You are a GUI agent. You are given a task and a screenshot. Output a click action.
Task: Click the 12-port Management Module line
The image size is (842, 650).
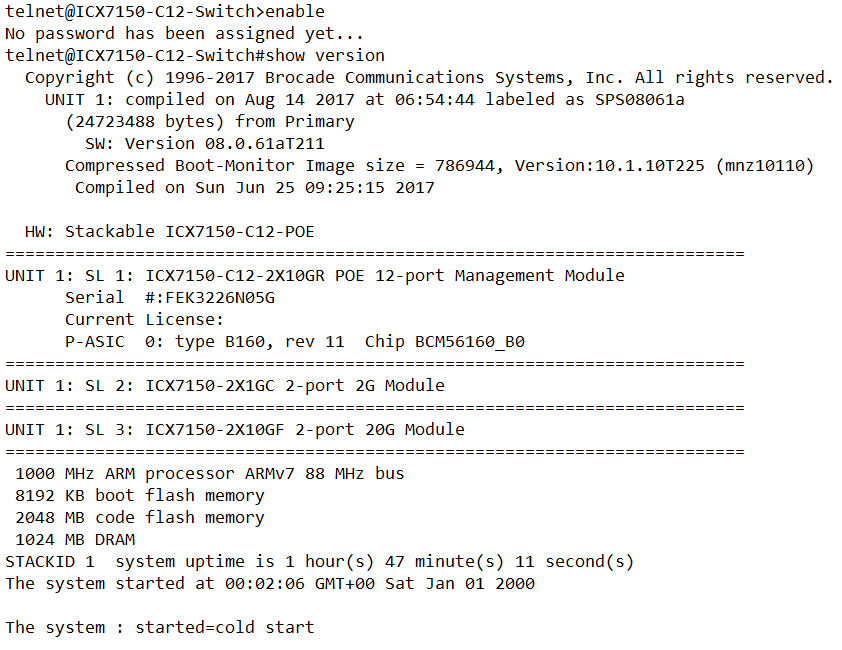(x=314, y=276)
